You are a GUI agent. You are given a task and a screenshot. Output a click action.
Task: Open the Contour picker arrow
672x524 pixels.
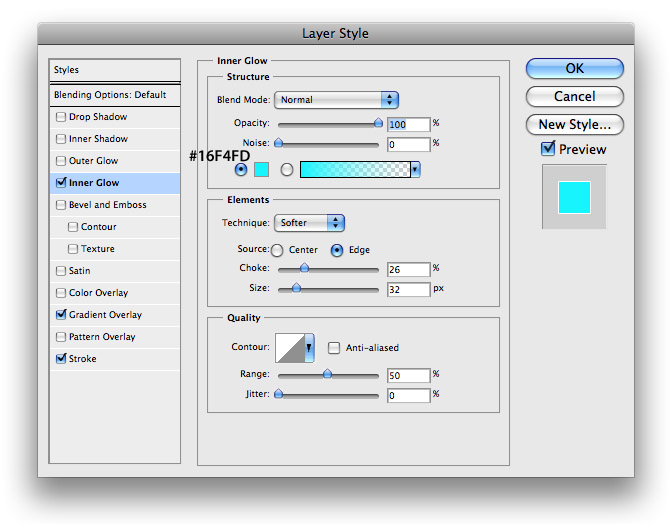point(309,348)
